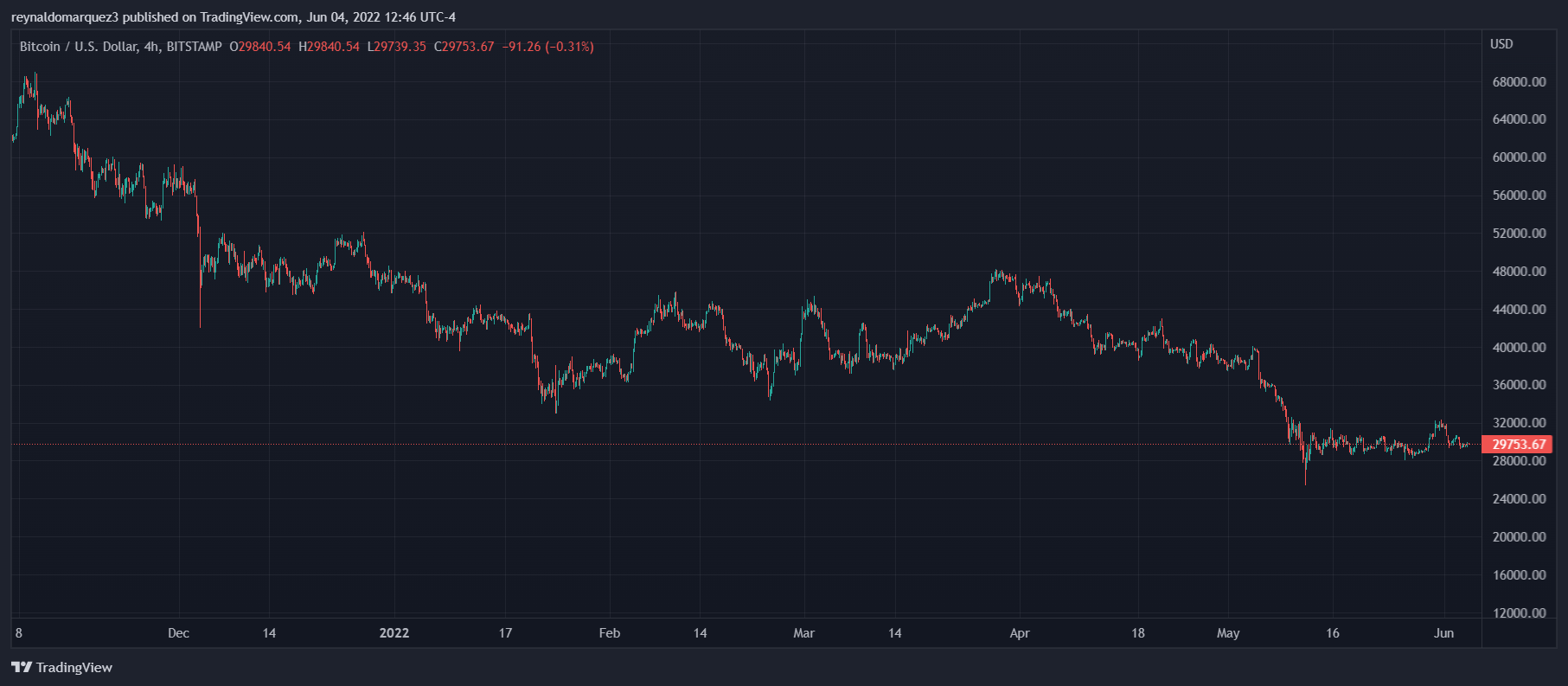Click the 40000.00 price axis label
Screen dimensions: 1568x686
(1519, 347)
